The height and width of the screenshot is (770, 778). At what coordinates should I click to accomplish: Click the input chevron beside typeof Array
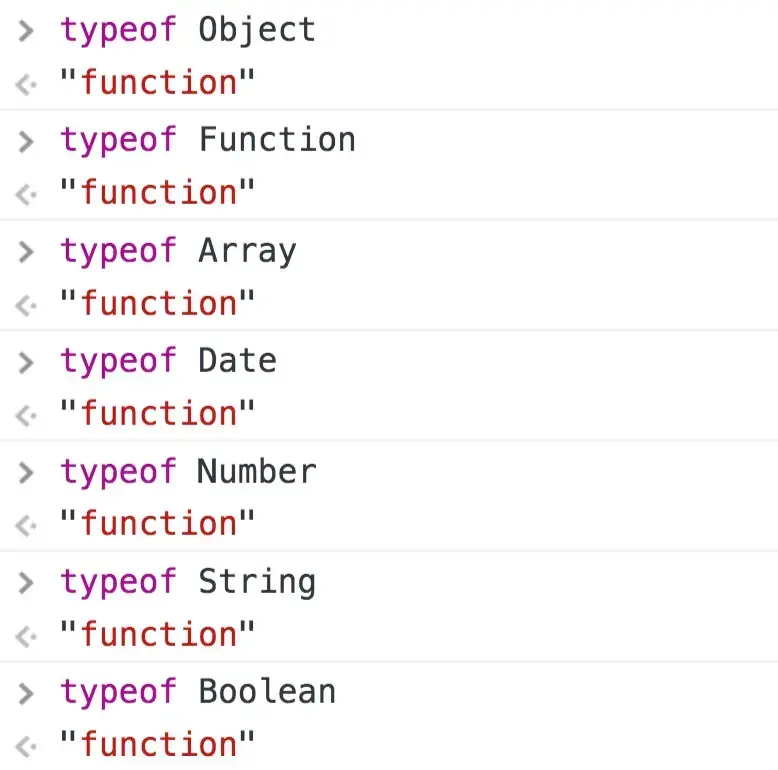(x=26, y=252)
